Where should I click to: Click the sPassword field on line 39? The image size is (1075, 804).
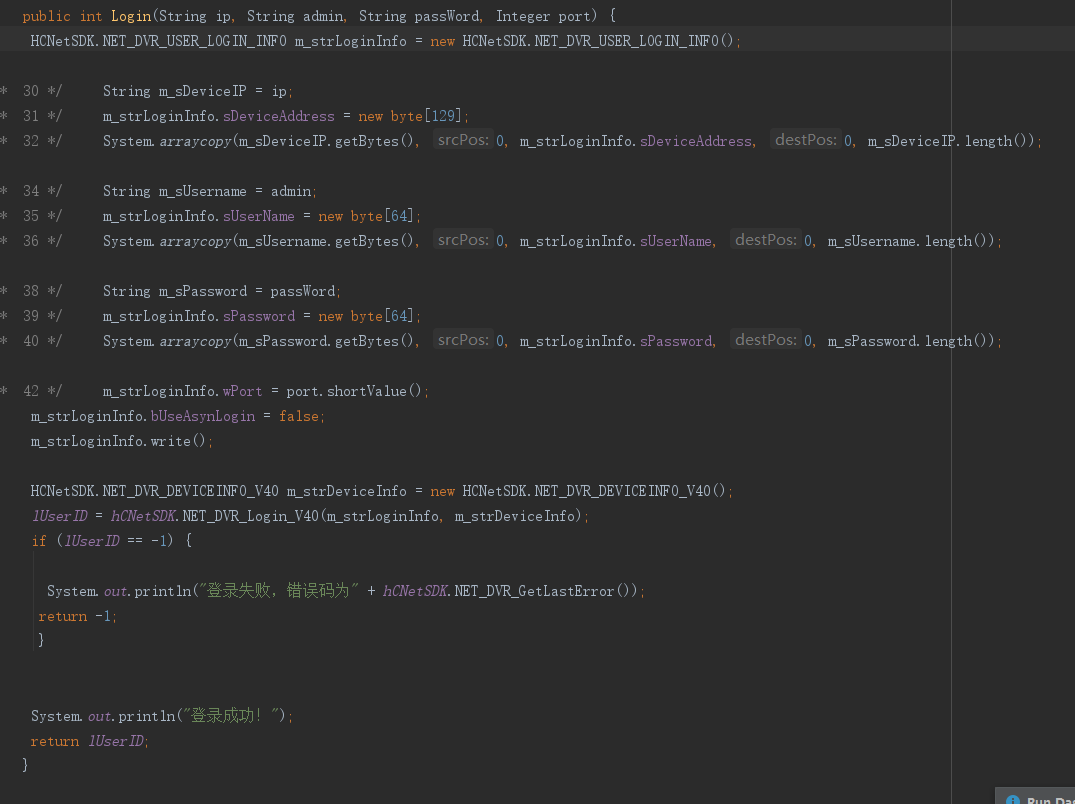[x=258, y=316]
